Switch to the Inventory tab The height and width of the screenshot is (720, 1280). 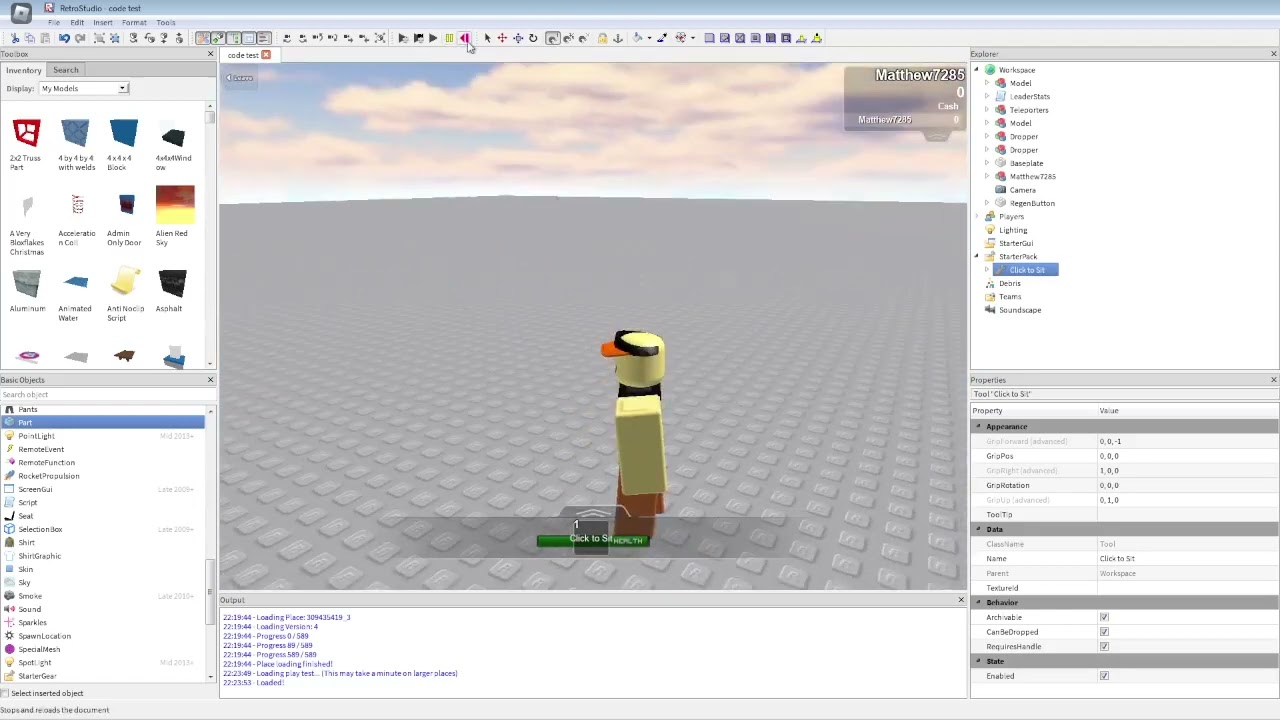coord(24,70)
